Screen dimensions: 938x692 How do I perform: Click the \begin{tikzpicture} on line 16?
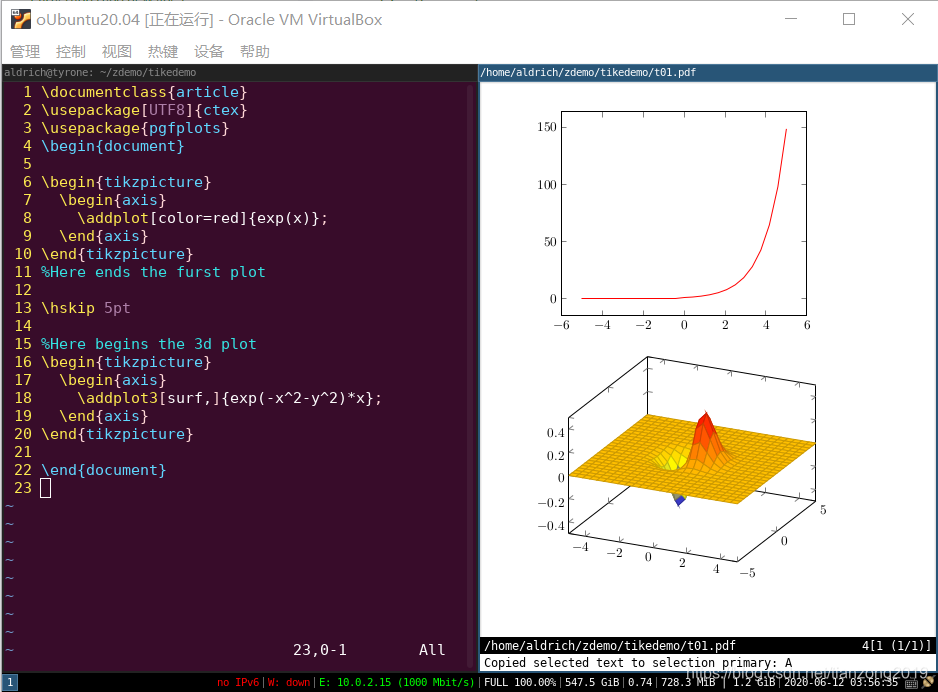126,362
